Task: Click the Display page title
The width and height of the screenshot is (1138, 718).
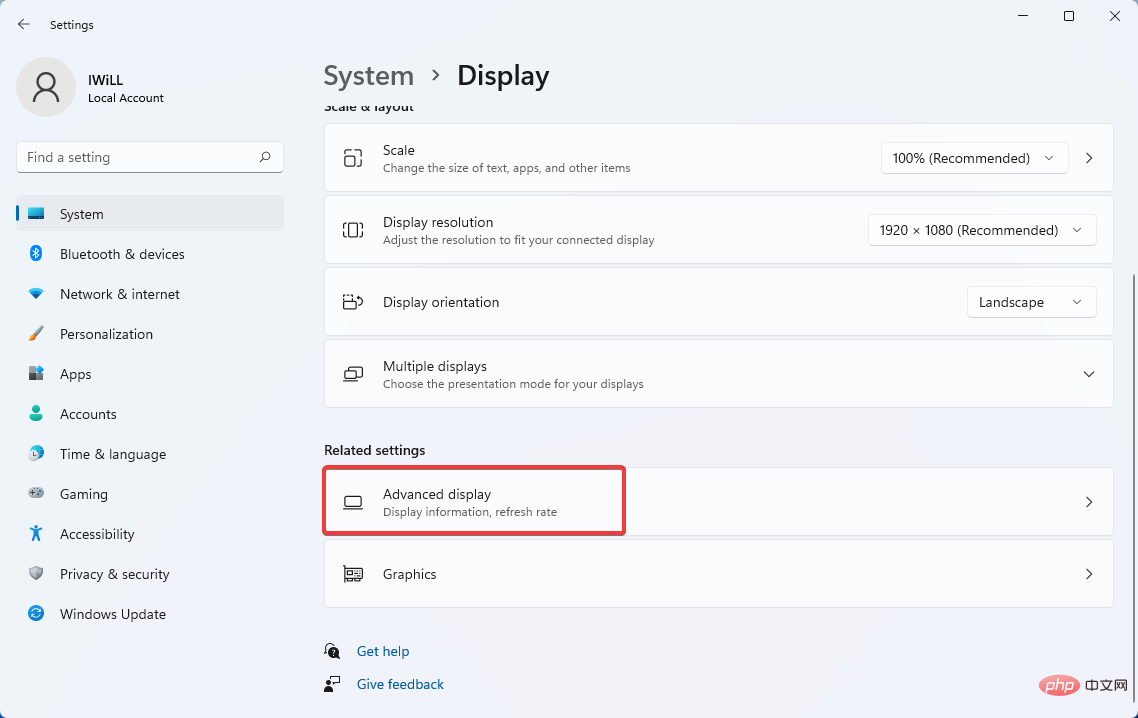Action: [x=503, y=76]
